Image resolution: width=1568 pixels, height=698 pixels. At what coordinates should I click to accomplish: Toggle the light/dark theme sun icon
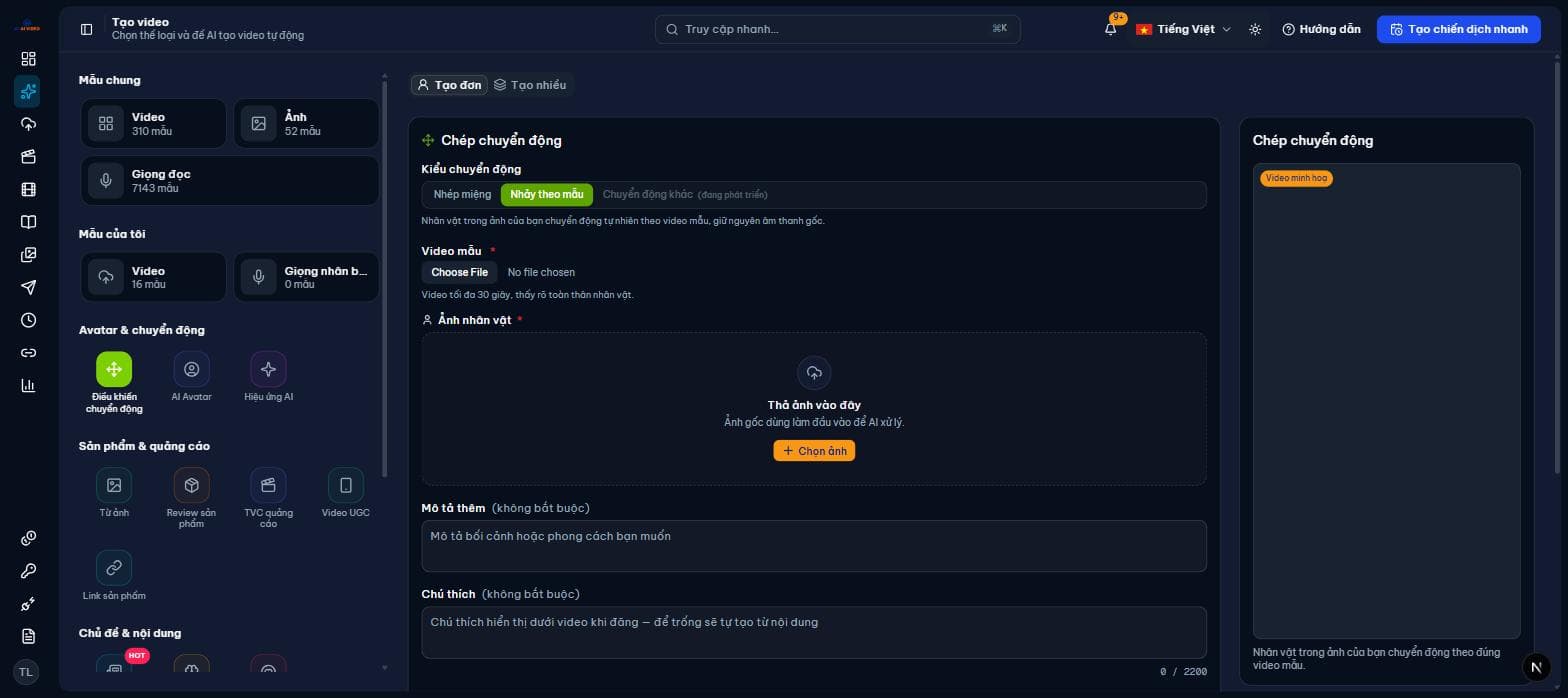click(x=1255, y=29)
